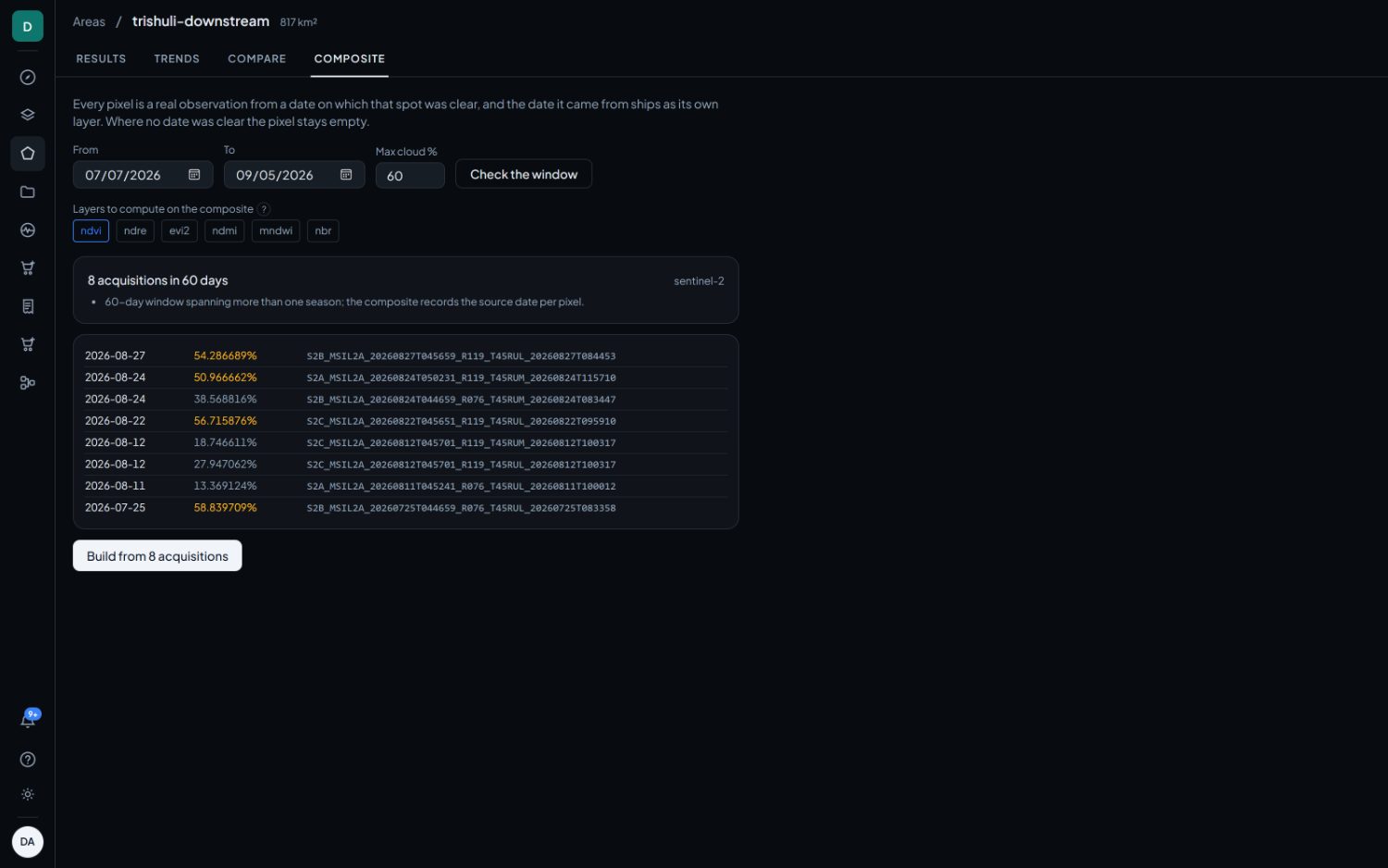Click cloud value 27.947062%
Image resolution: width=1388 pixels, height=868 pixels.
[x=226, y=465]
